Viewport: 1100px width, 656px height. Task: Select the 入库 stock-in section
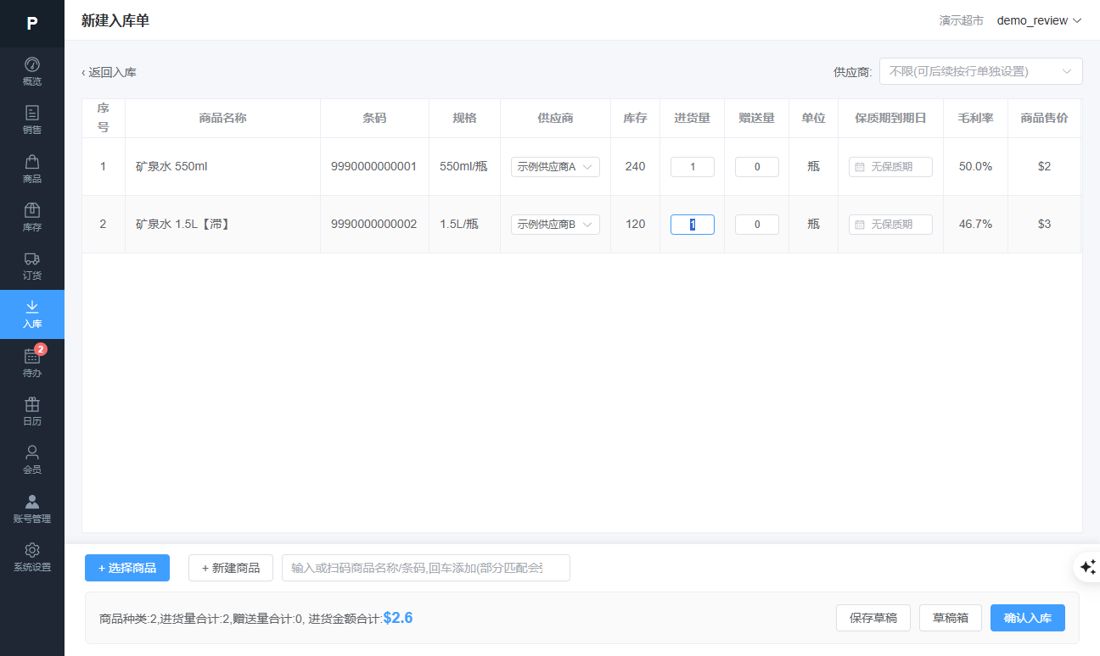32,314
